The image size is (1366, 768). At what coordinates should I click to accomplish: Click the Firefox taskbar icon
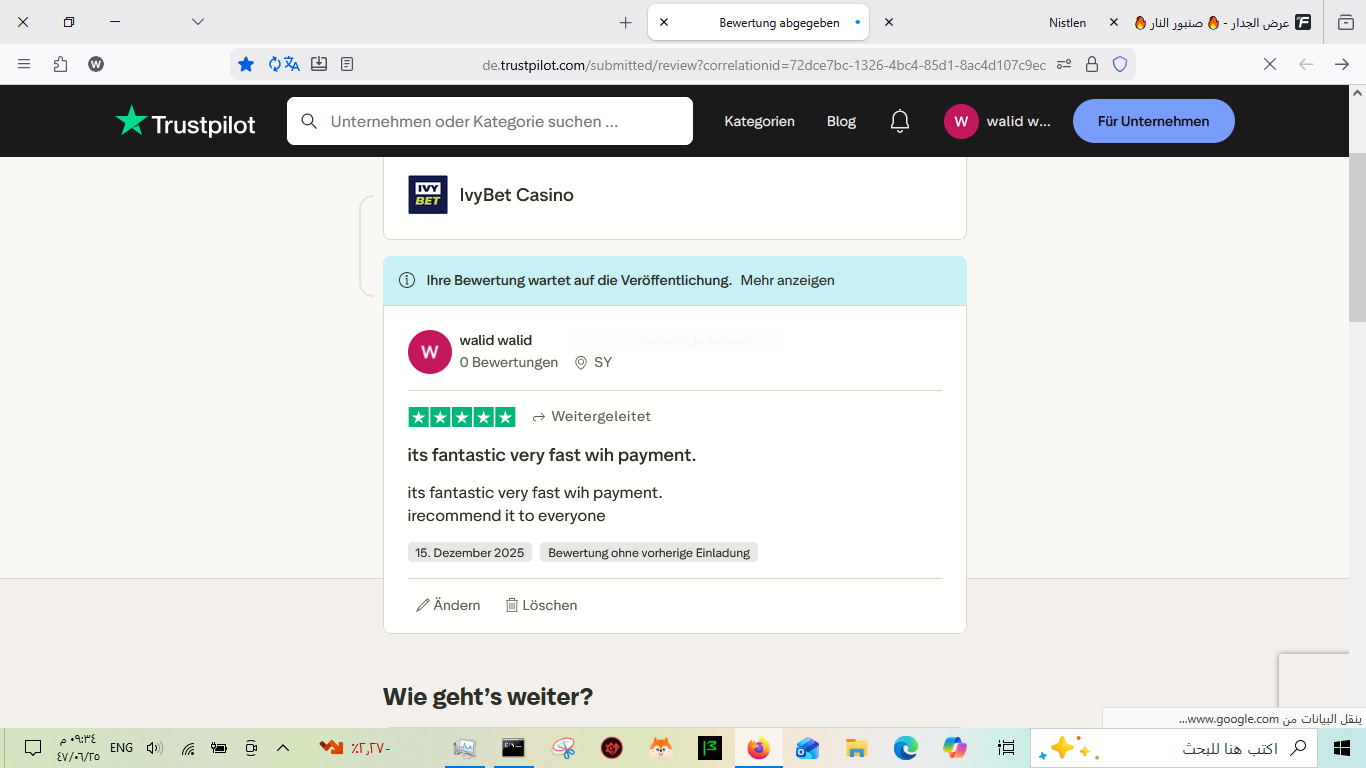[x=759, y=748]
